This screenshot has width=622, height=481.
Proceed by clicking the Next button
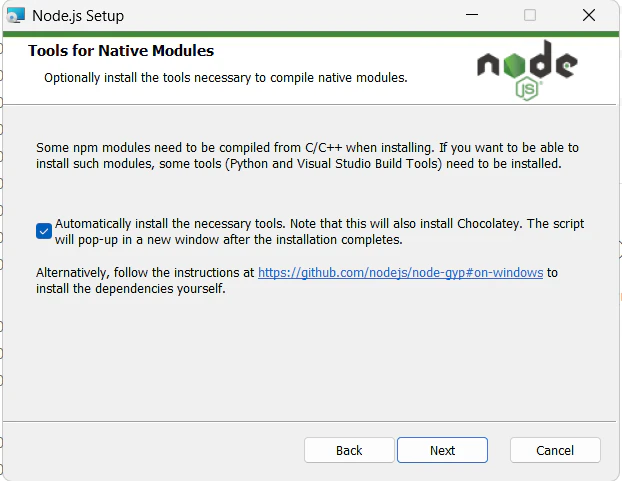(442, 450)
